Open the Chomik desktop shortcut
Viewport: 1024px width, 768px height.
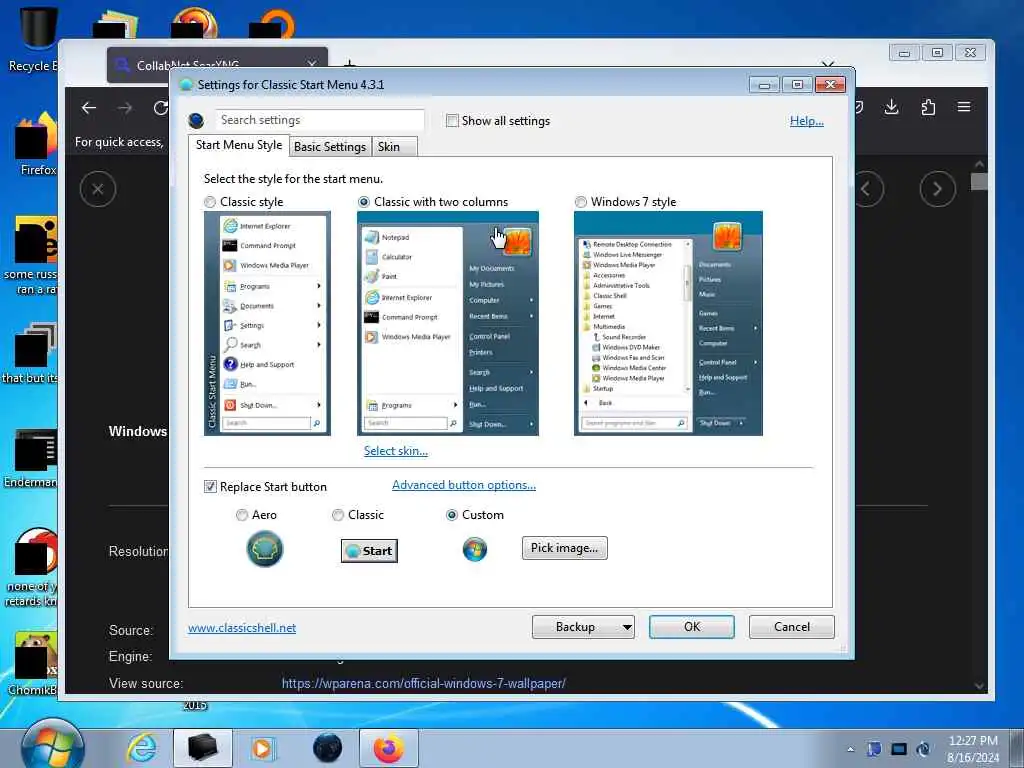point(33,663)
